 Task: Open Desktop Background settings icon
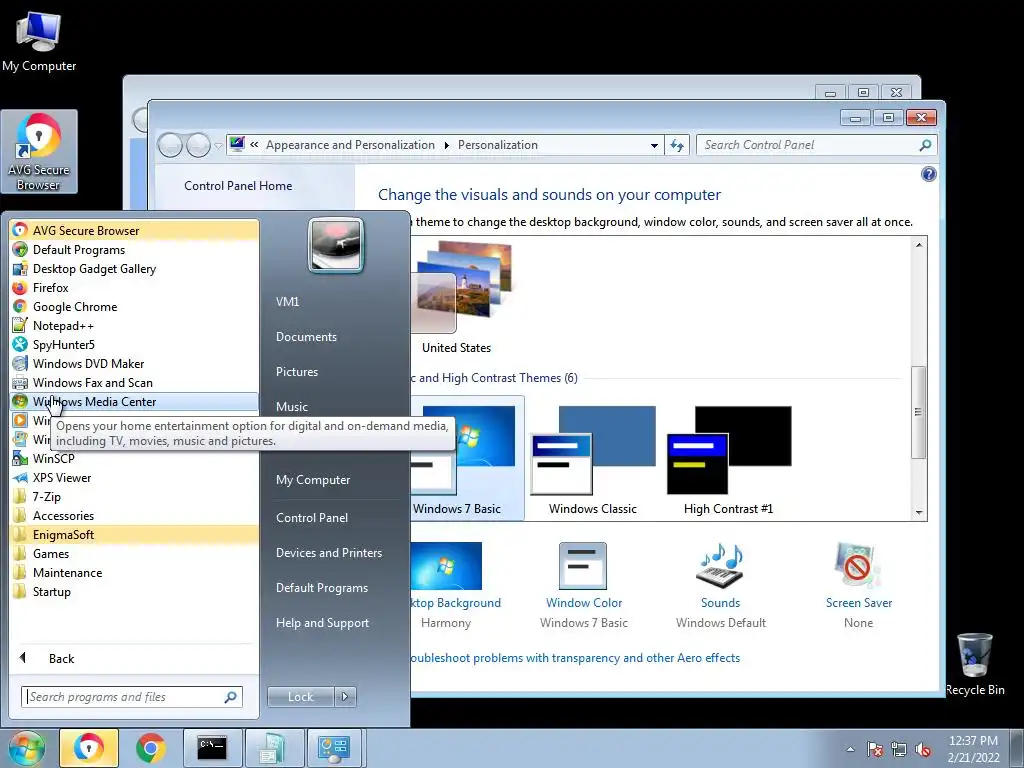tap(447, 566)
